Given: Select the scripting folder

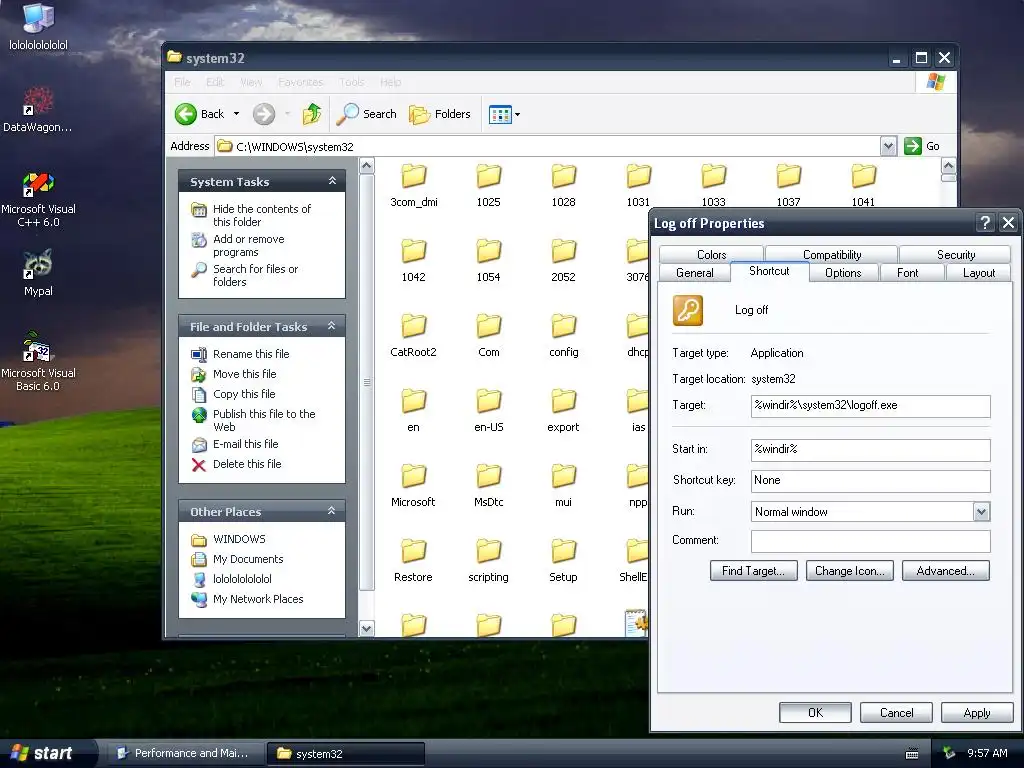Looking at the screenshot, I should (488, 561).
